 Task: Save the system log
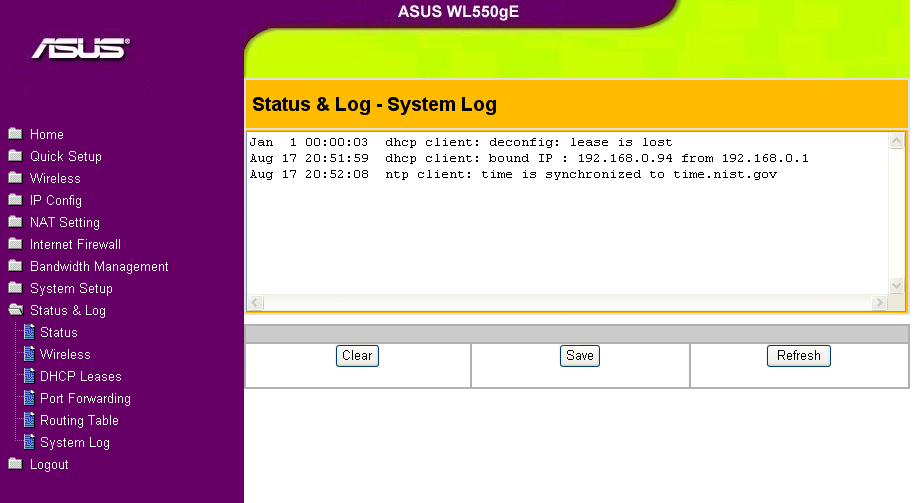point(580,356)
